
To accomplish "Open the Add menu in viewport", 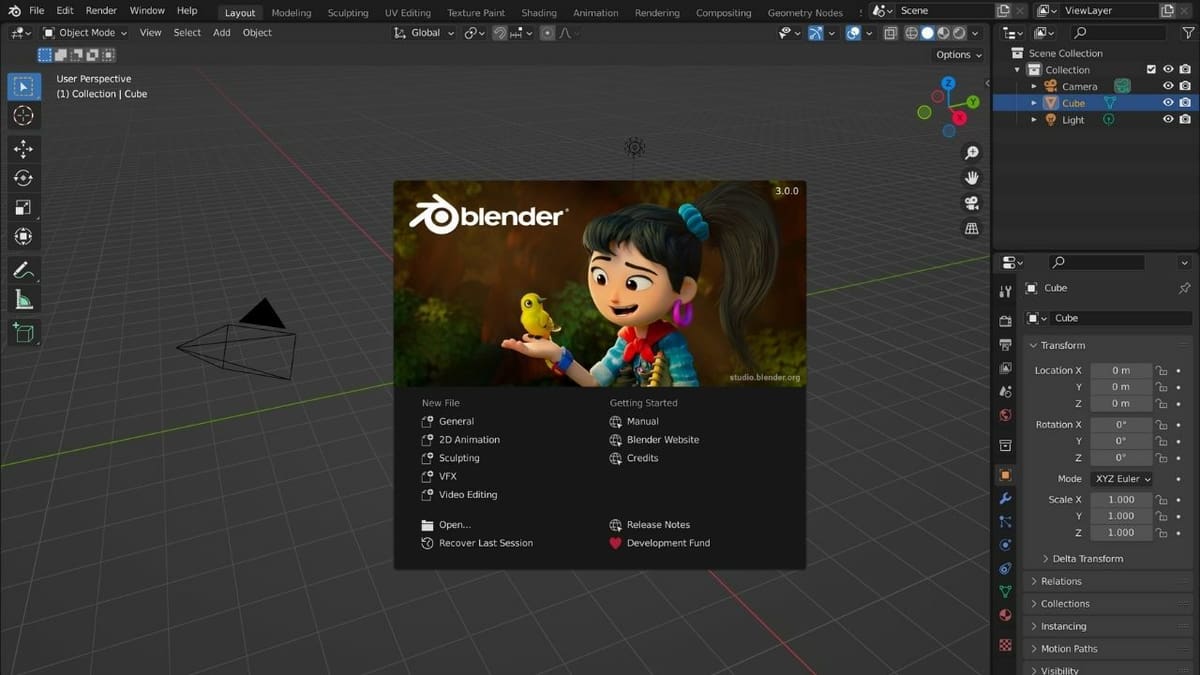I will pos(222,33).
